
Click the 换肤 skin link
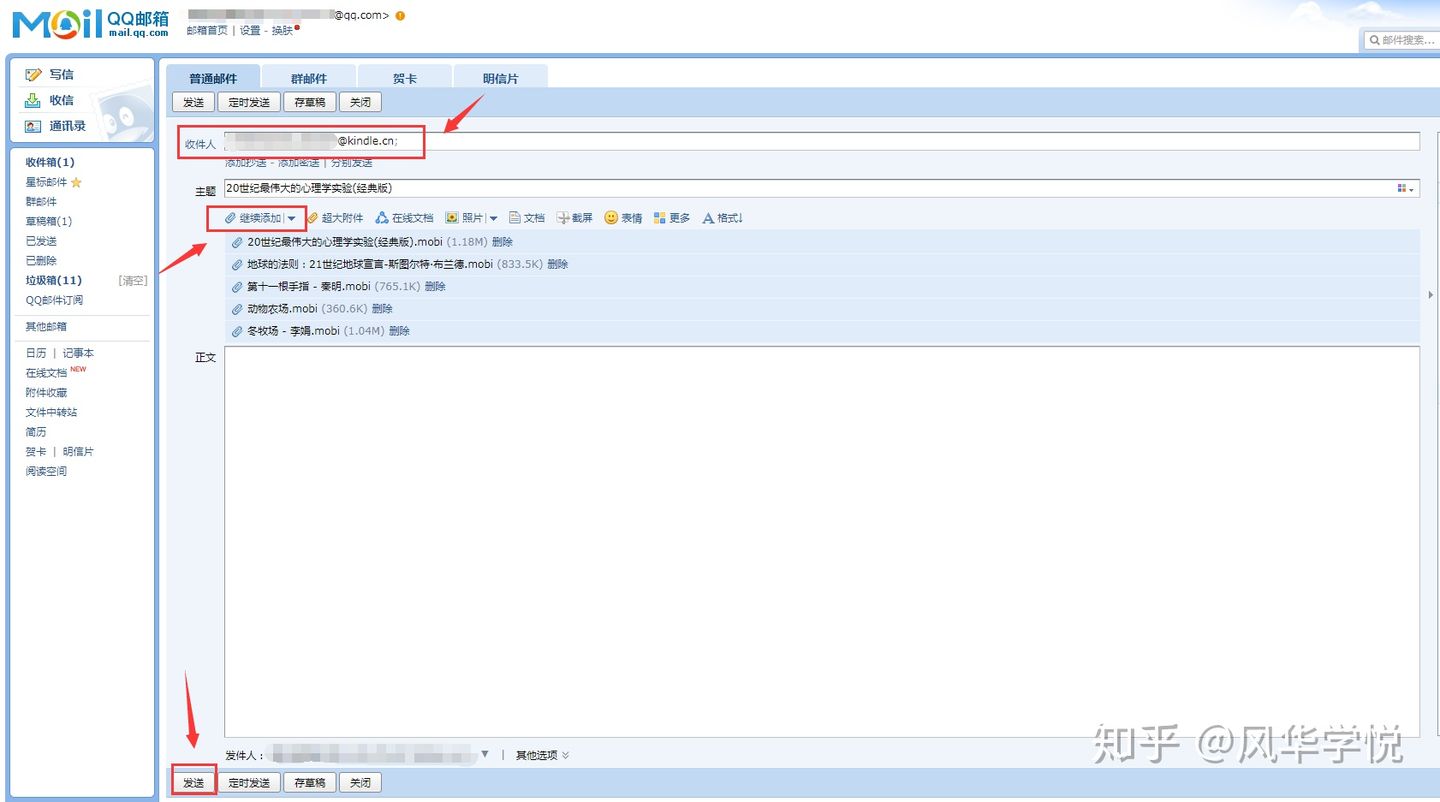click(x=283, y=30)
